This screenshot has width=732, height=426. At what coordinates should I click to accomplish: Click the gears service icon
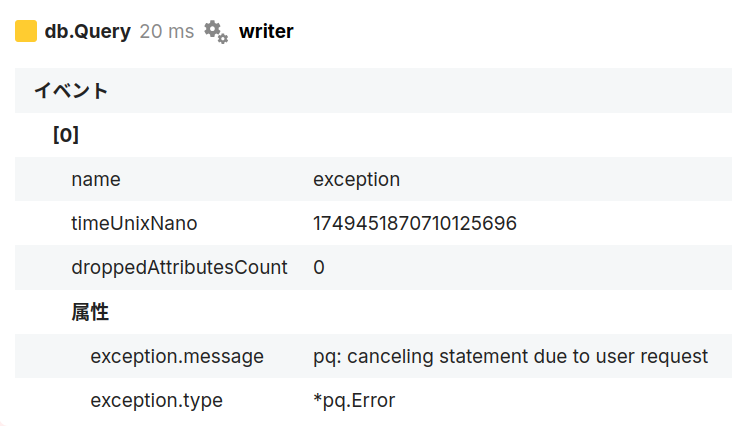[216, 32]
